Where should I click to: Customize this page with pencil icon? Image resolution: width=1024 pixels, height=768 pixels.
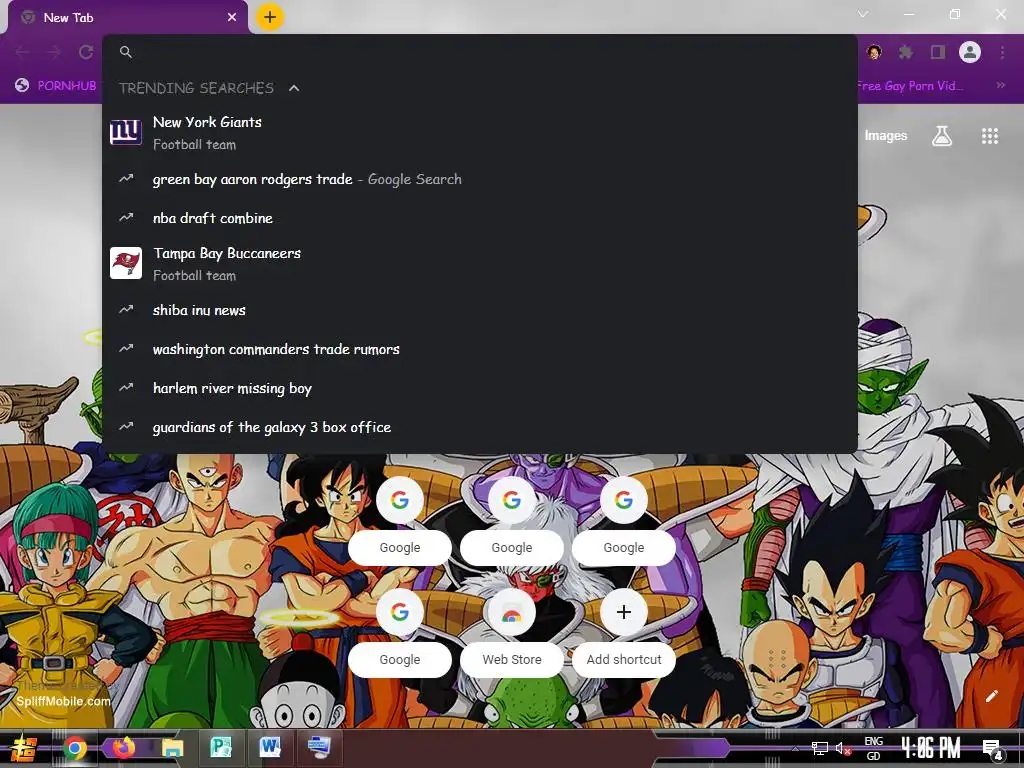tap(991, 696)
